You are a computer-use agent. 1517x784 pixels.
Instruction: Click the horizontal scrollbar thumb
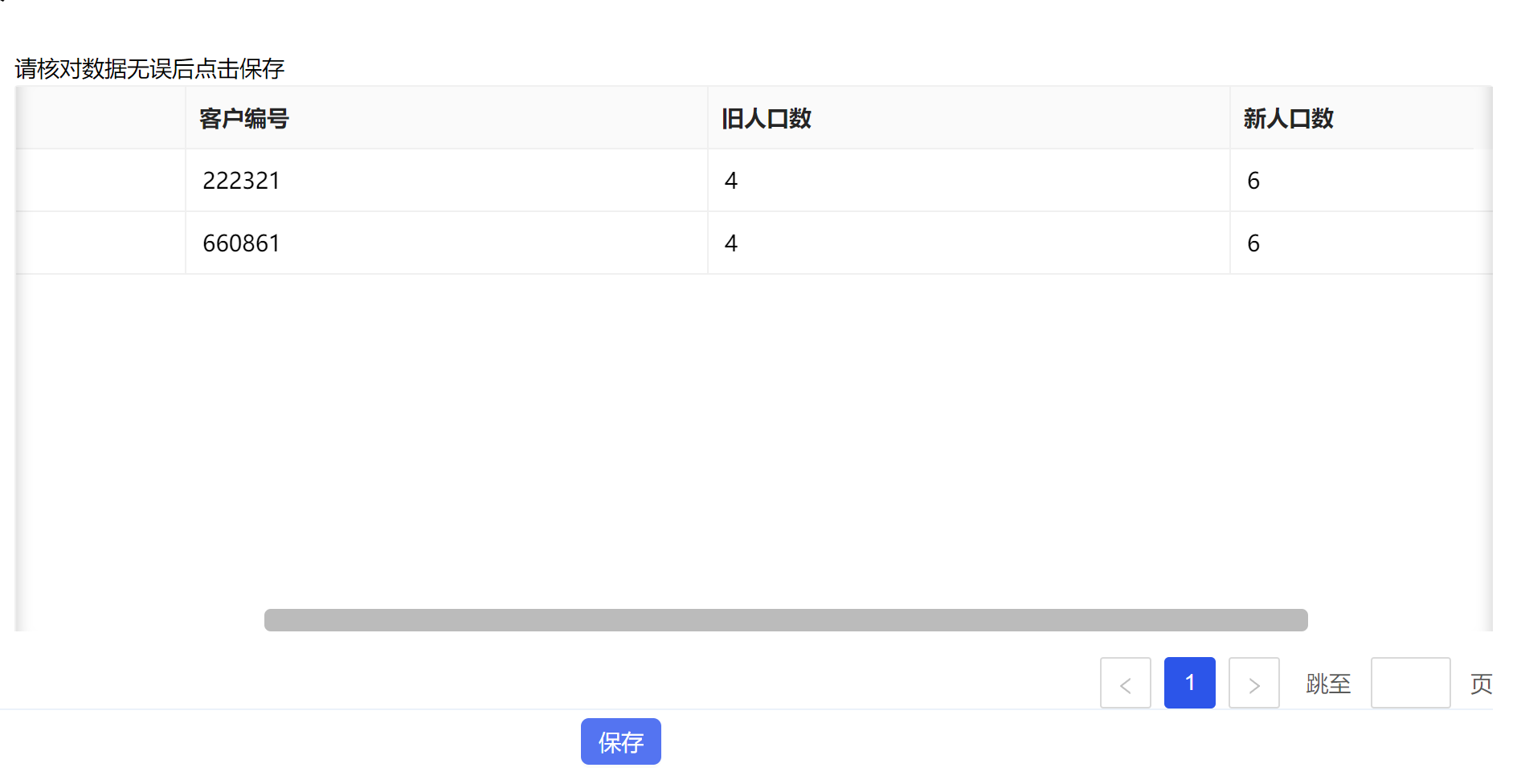tap(786, 620)
